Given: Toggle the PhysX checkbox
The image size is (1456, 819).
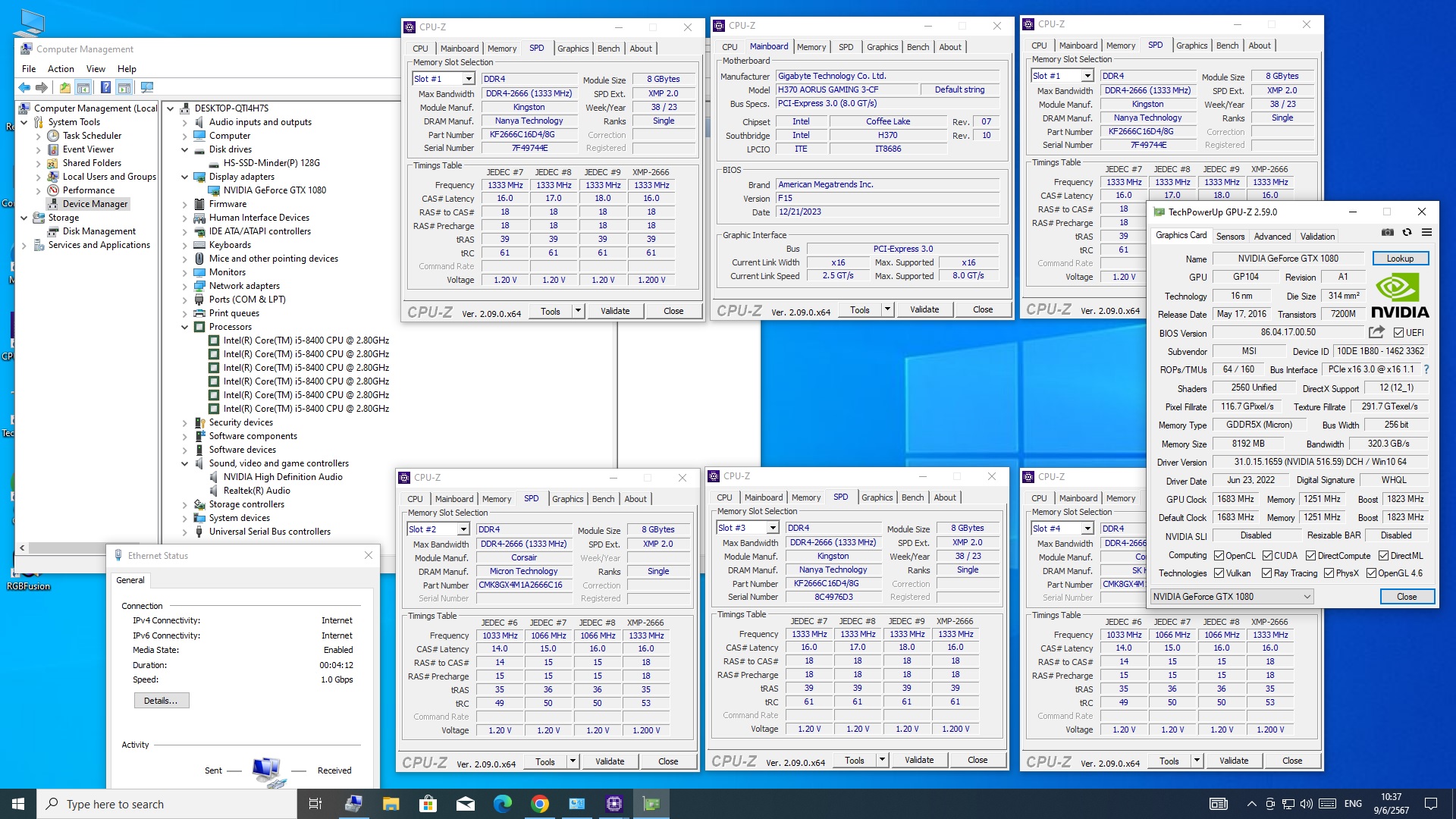Looking at the screenshot, I should [1329, 573].
